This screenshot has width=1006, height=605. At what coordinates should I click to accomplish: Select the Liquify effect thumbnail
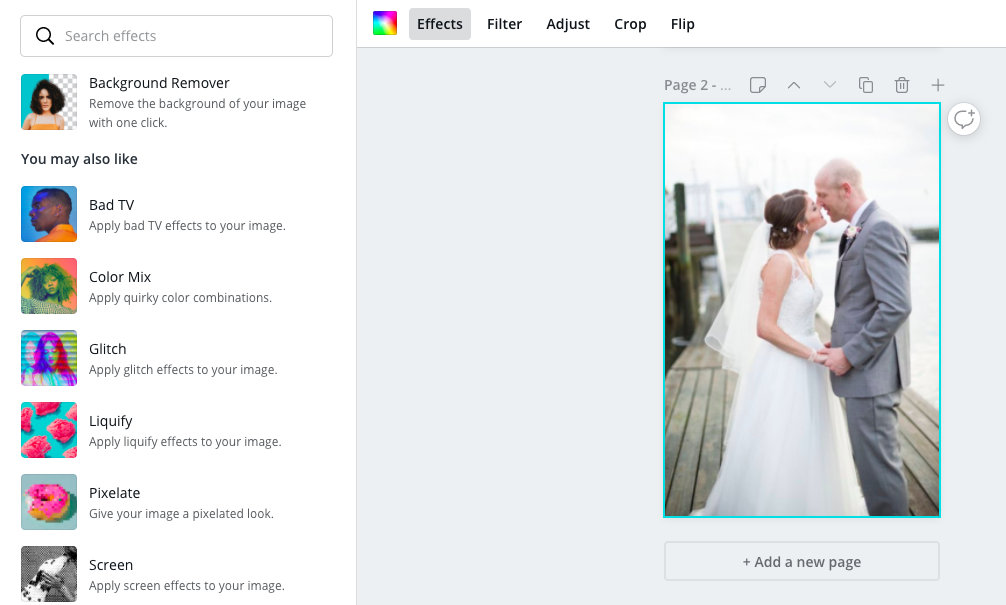point(49,430)
